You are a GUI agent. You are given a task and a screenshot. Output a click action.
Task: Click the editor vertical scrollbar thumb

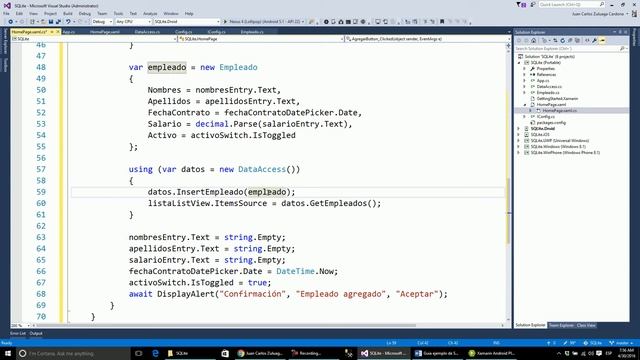(x=508, y=211)
